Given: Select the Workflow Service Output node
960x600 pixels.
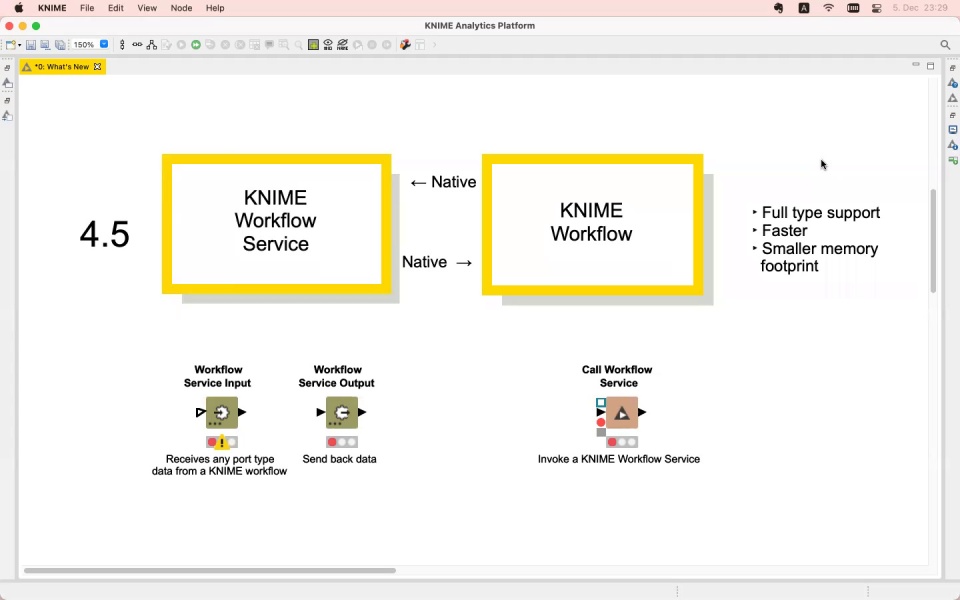Looking at the screenshot, I should (x=342, y=412).
